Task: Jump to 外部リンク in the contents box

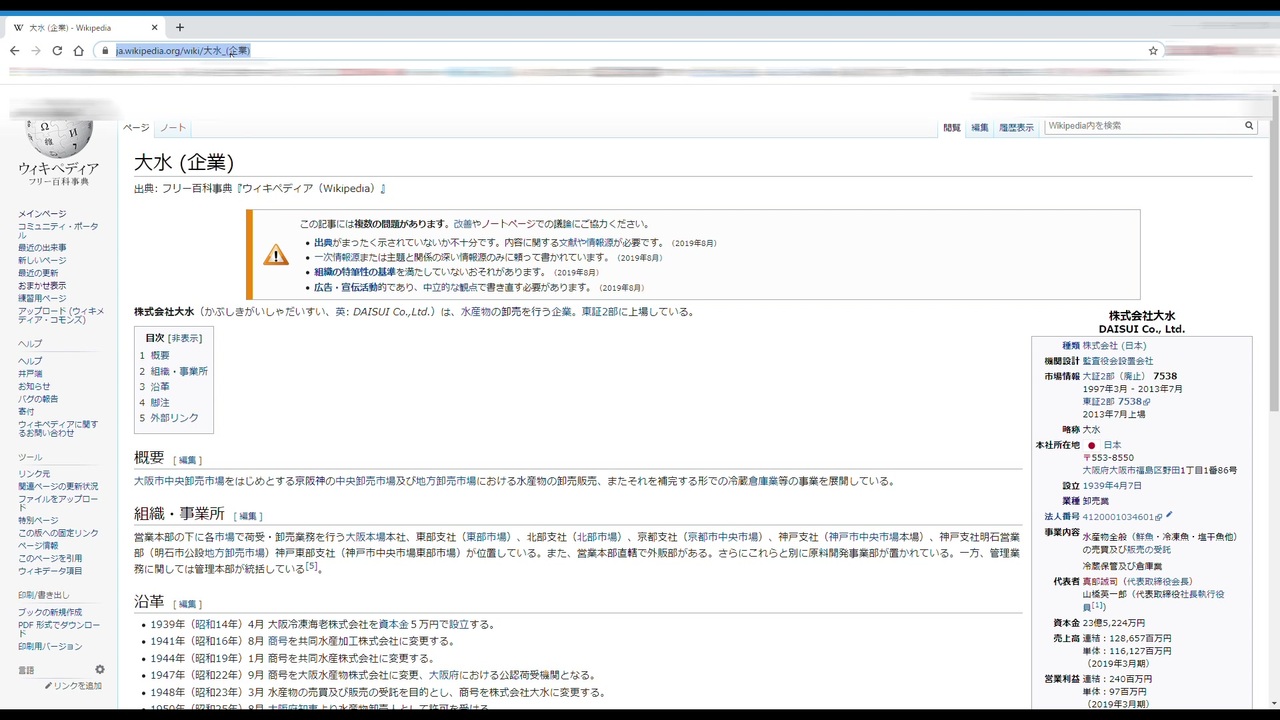Action: pyautogui.click(x=175, y=418)
